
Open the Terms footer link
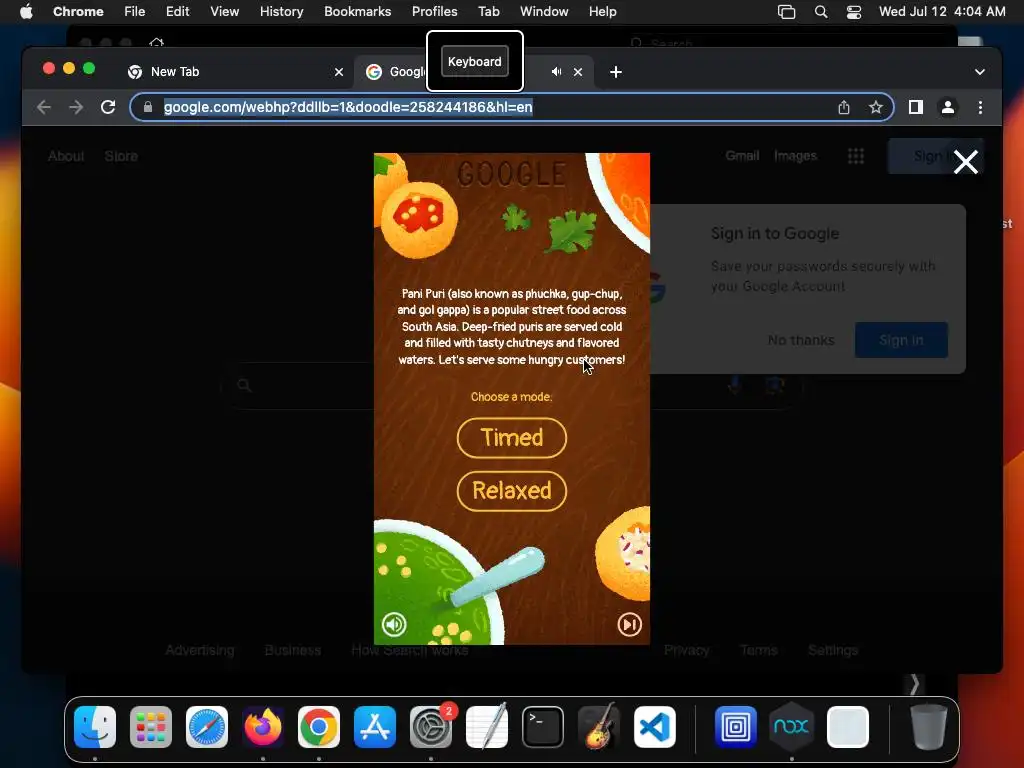click(758, 650)
